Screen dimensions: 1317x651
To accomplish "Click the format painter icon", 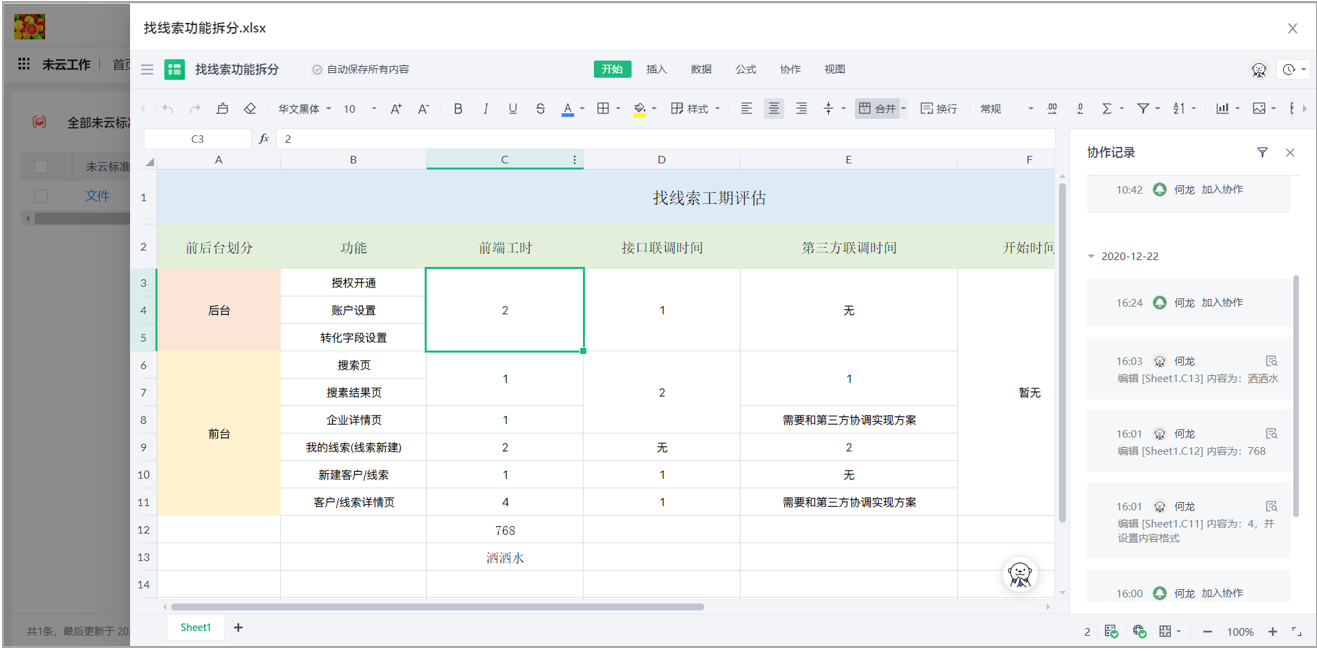I will pos(222,109).
